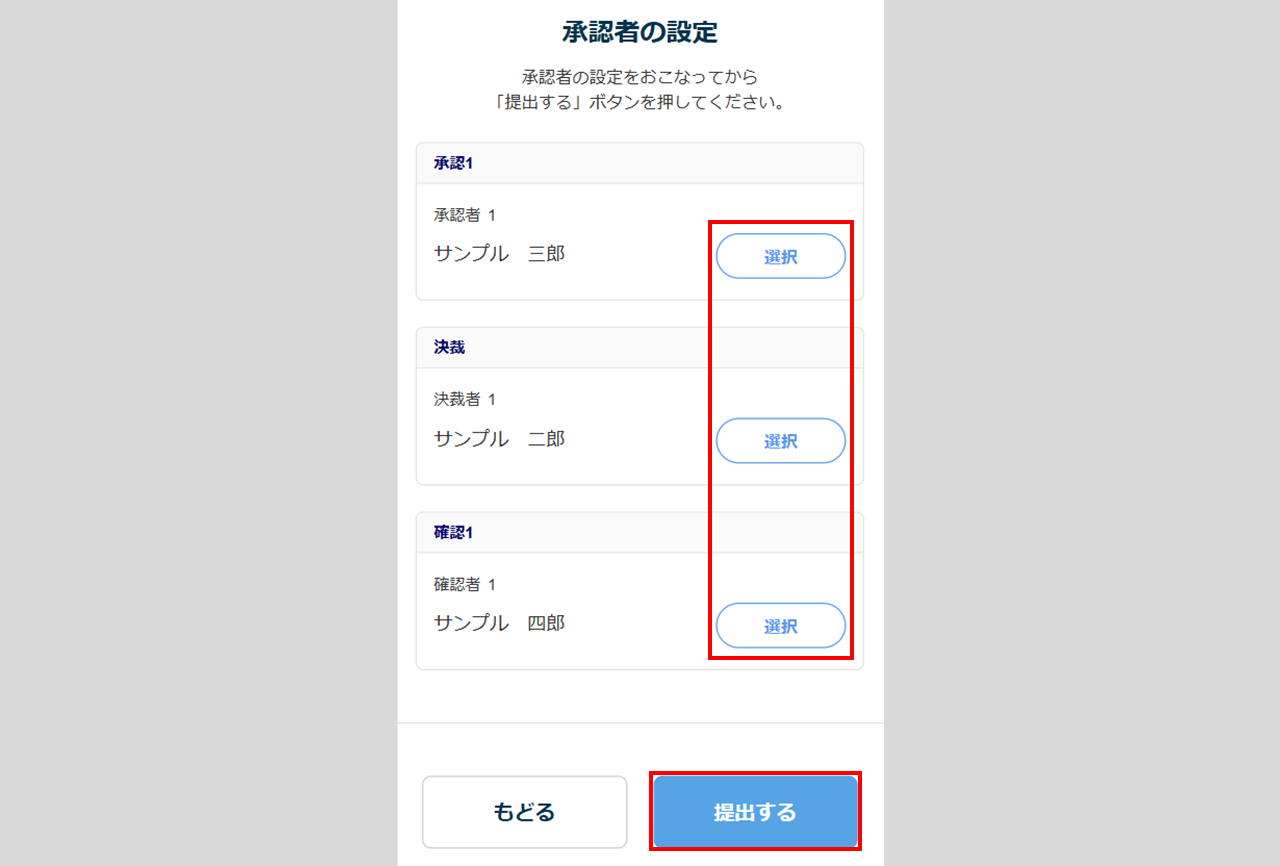Viewport: 1280px width, 866px height.
Task: Click 選択 button for 承認者 1
Action: tap(780, 256)
